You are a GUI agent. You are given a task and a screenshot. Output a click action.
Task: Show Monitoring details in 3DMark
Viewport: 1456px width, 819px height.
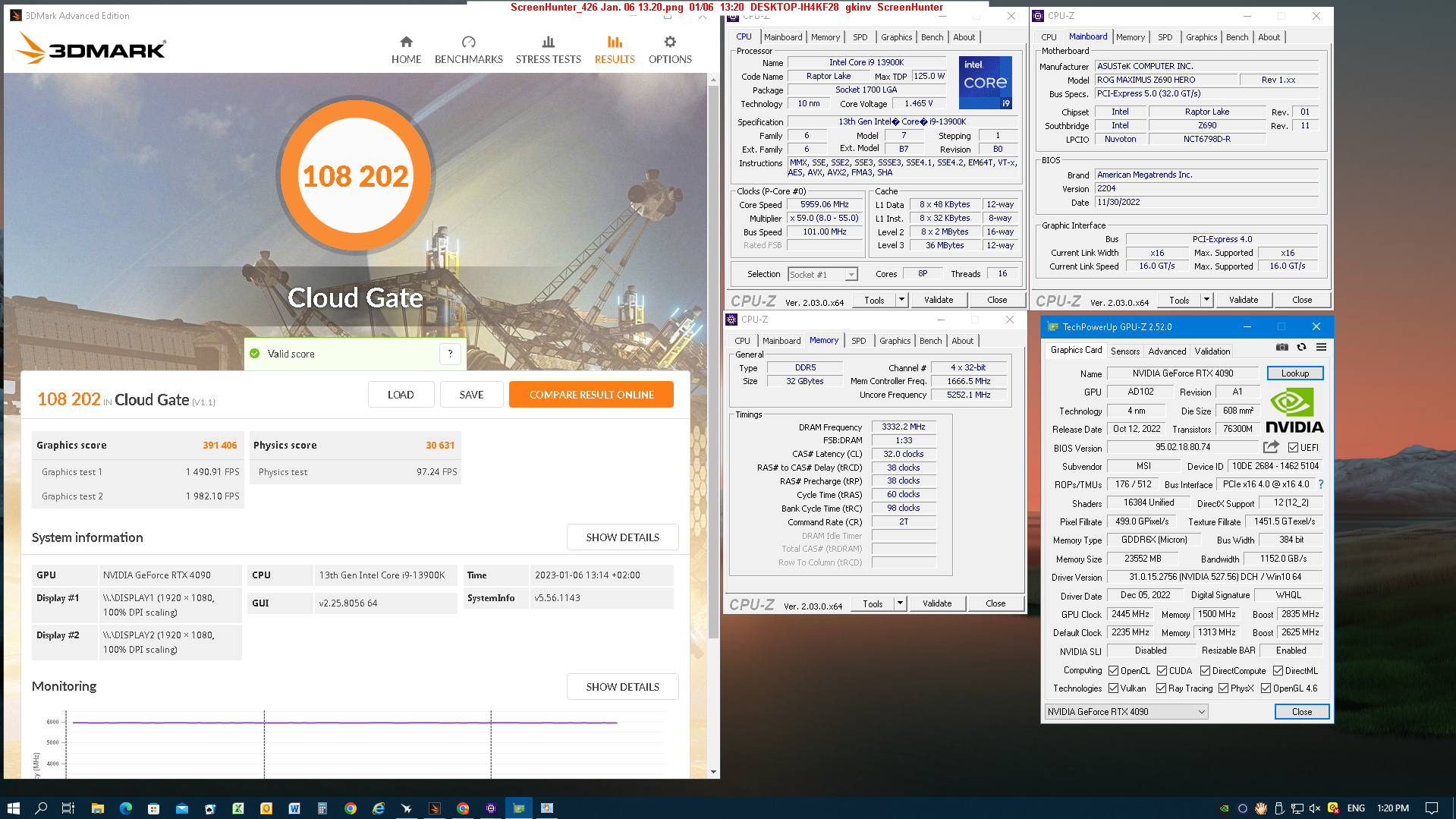[x=622, y=687]
